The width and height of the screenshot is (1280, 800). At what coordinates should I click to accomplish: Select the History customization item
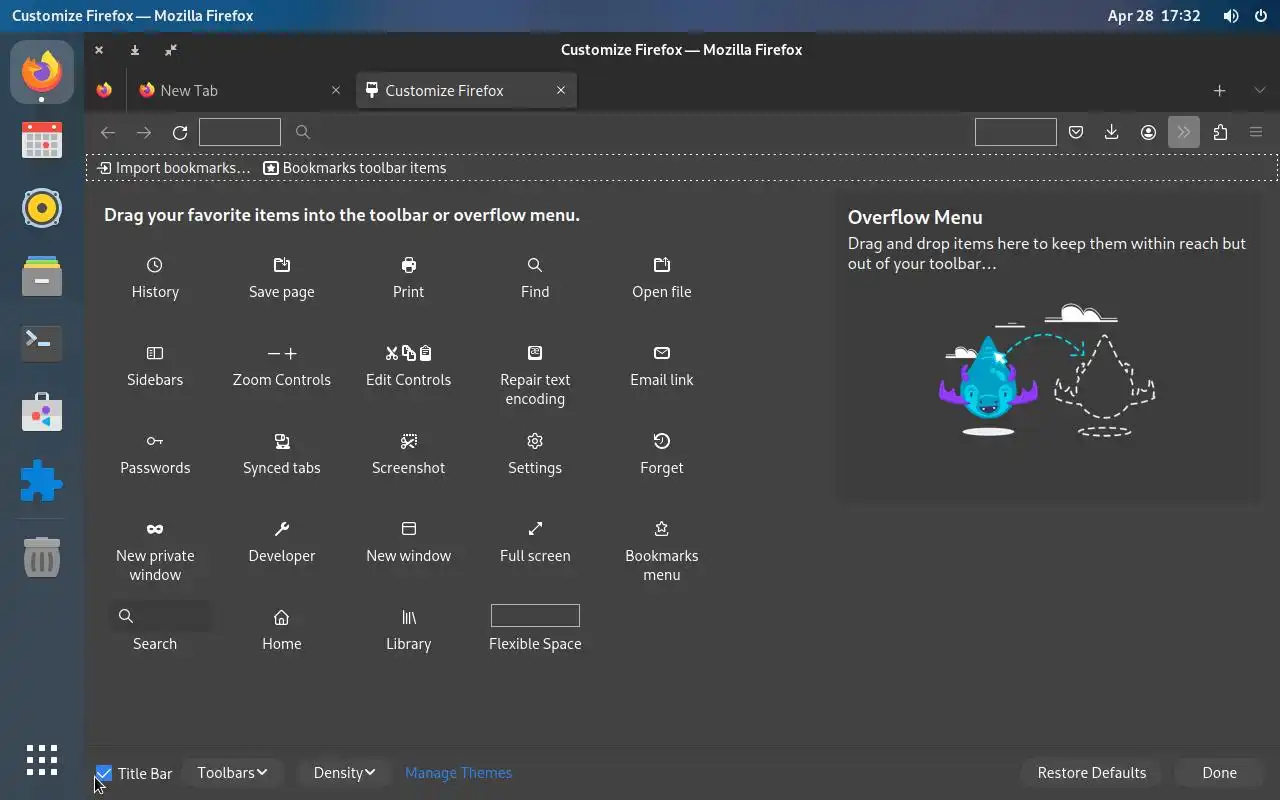tap(155, 278)
